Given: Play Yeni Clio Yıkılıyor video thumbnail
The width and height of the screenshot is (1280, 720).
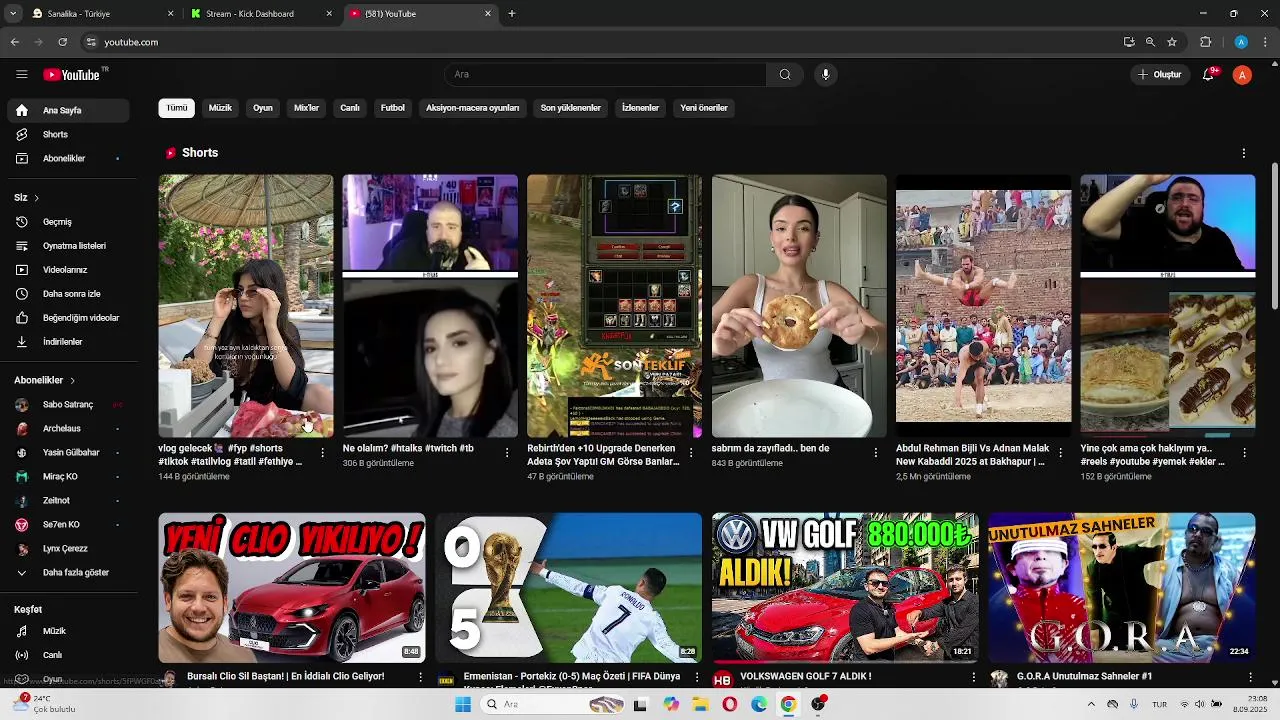Looking at the screenshot, I should 292,588.
